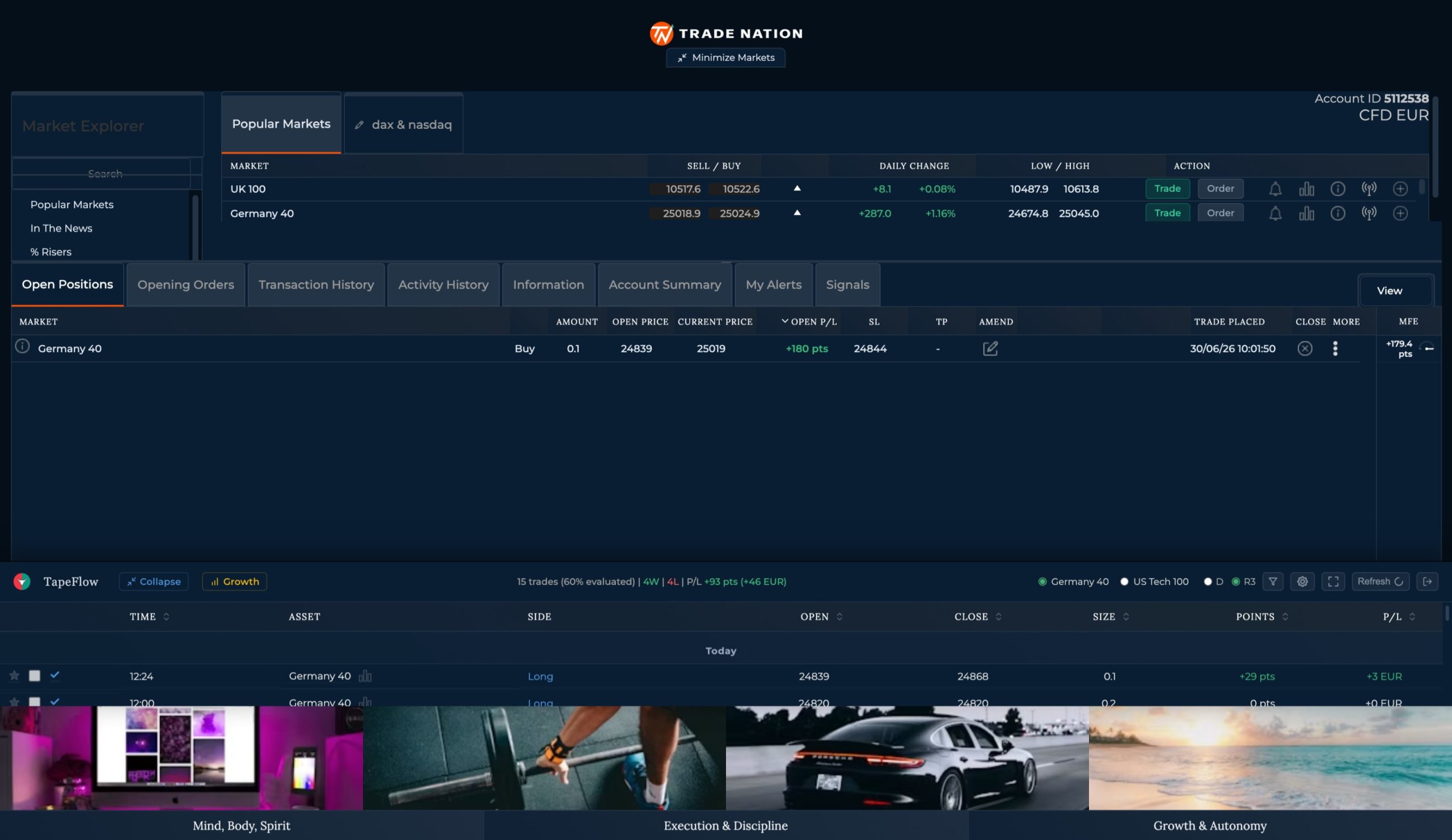Open the Signals tab

[847, 285]
